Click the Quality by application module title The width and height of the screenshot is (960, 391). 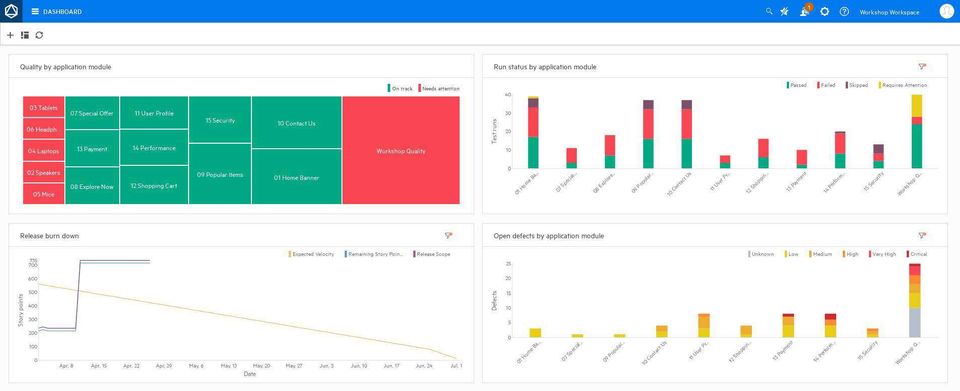[66, 67]
